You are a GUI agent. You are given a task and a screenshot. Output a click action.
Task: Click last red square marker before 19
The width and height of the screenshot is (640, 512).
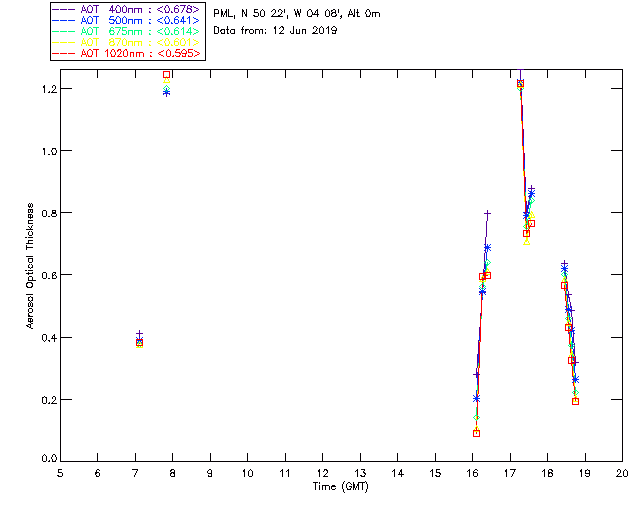pyautogui.click(x=576, y=401)
